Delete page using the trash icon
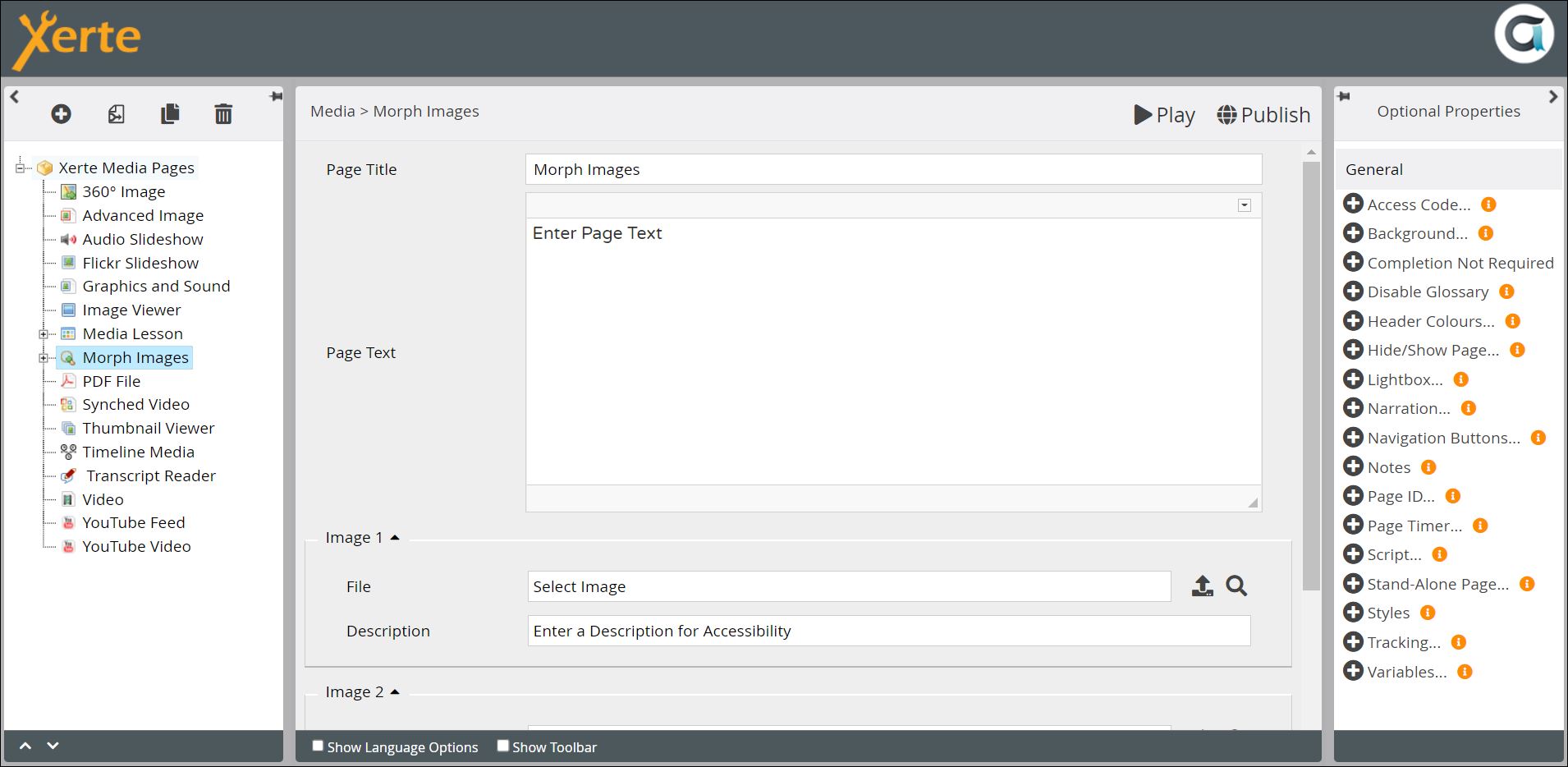Screen dimensions: 1568x767 (x=223, y=114)
